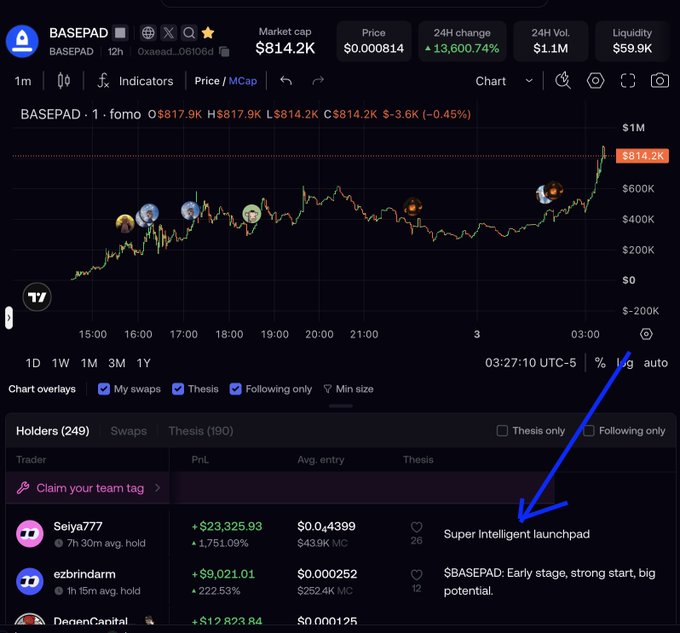Click the Min size filter icon
Image resolution: width=680 pixels, height=633 pixels.
coord(328,389)
